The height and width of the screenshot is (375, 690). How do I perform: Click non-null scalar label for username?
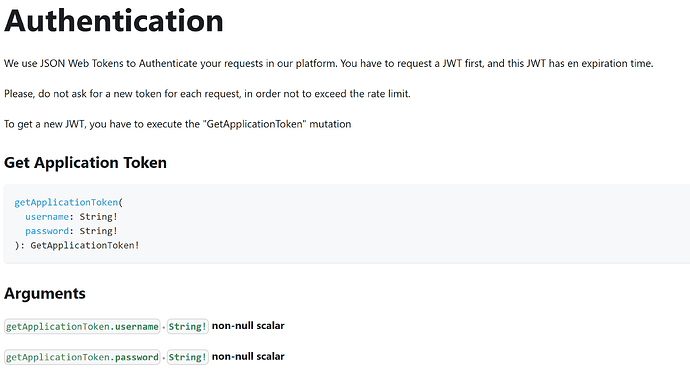tap(248, 326)
